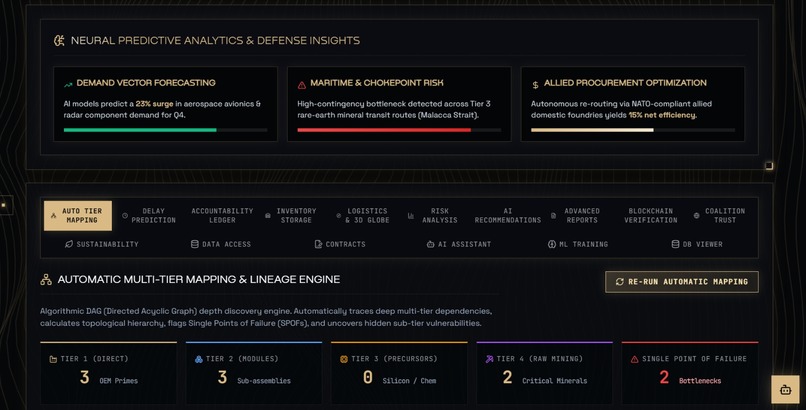Screen dimensions: 806x410
Task: Open the Maritime & Chokepoint Risk card
Action: (399, 104)
